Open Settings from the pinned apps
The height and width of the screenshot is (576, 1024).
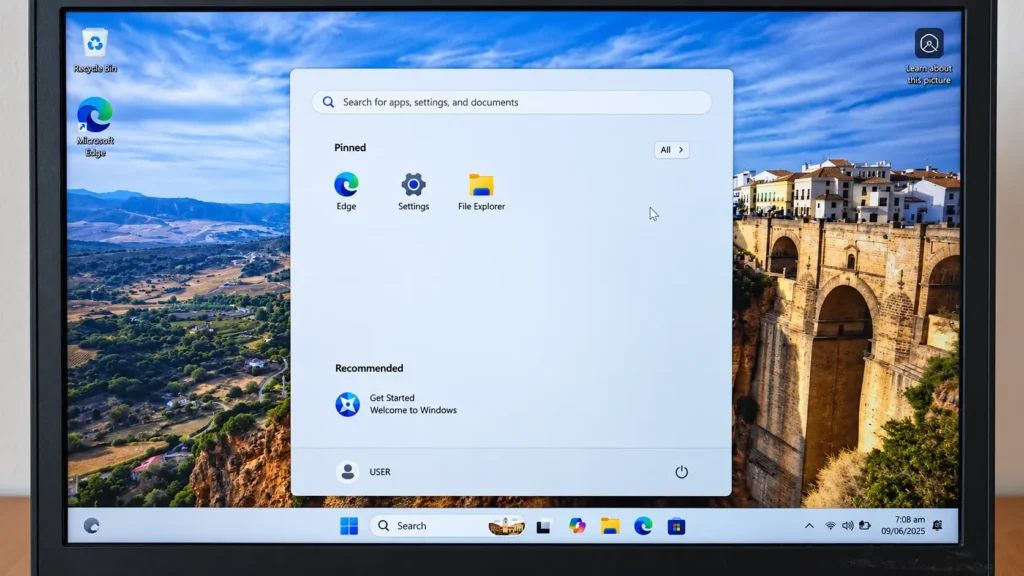[413, 191]
